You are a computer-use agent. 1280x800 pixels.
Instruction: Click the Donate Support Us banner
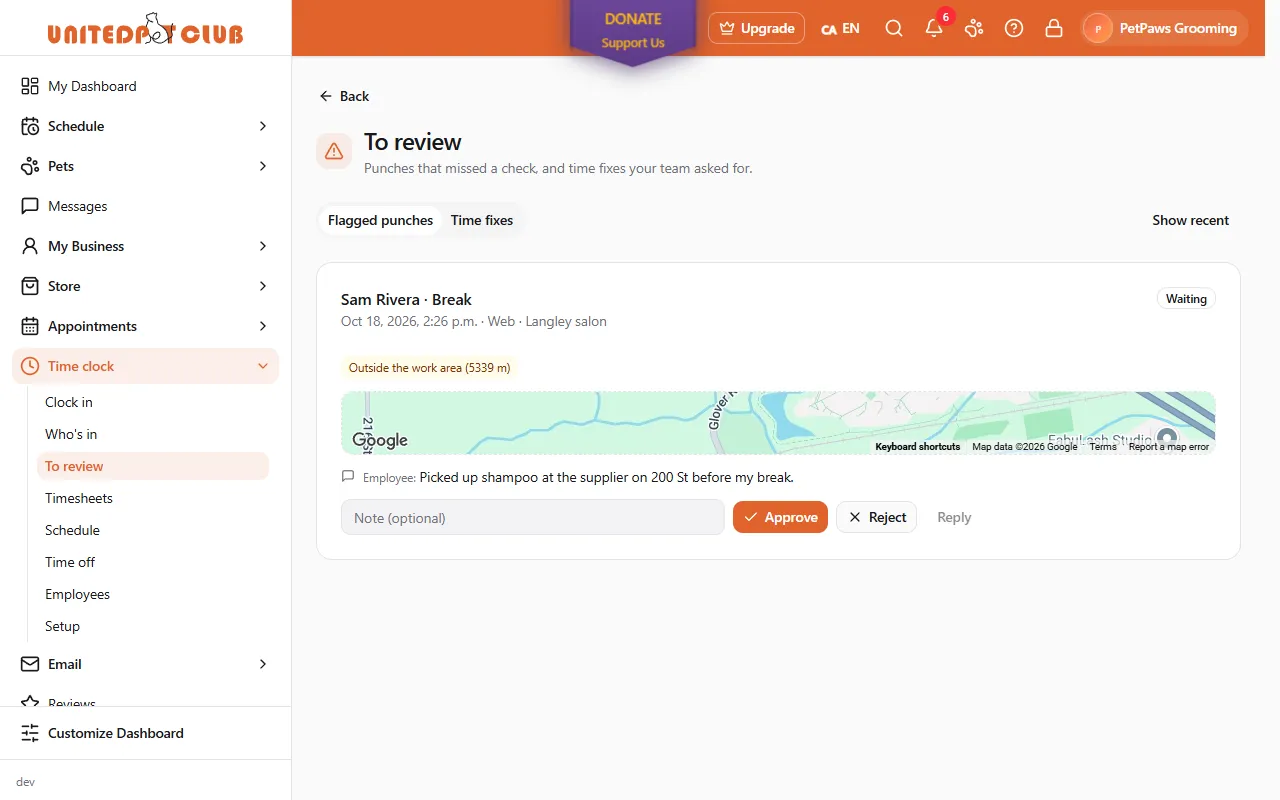pos(633,32)
